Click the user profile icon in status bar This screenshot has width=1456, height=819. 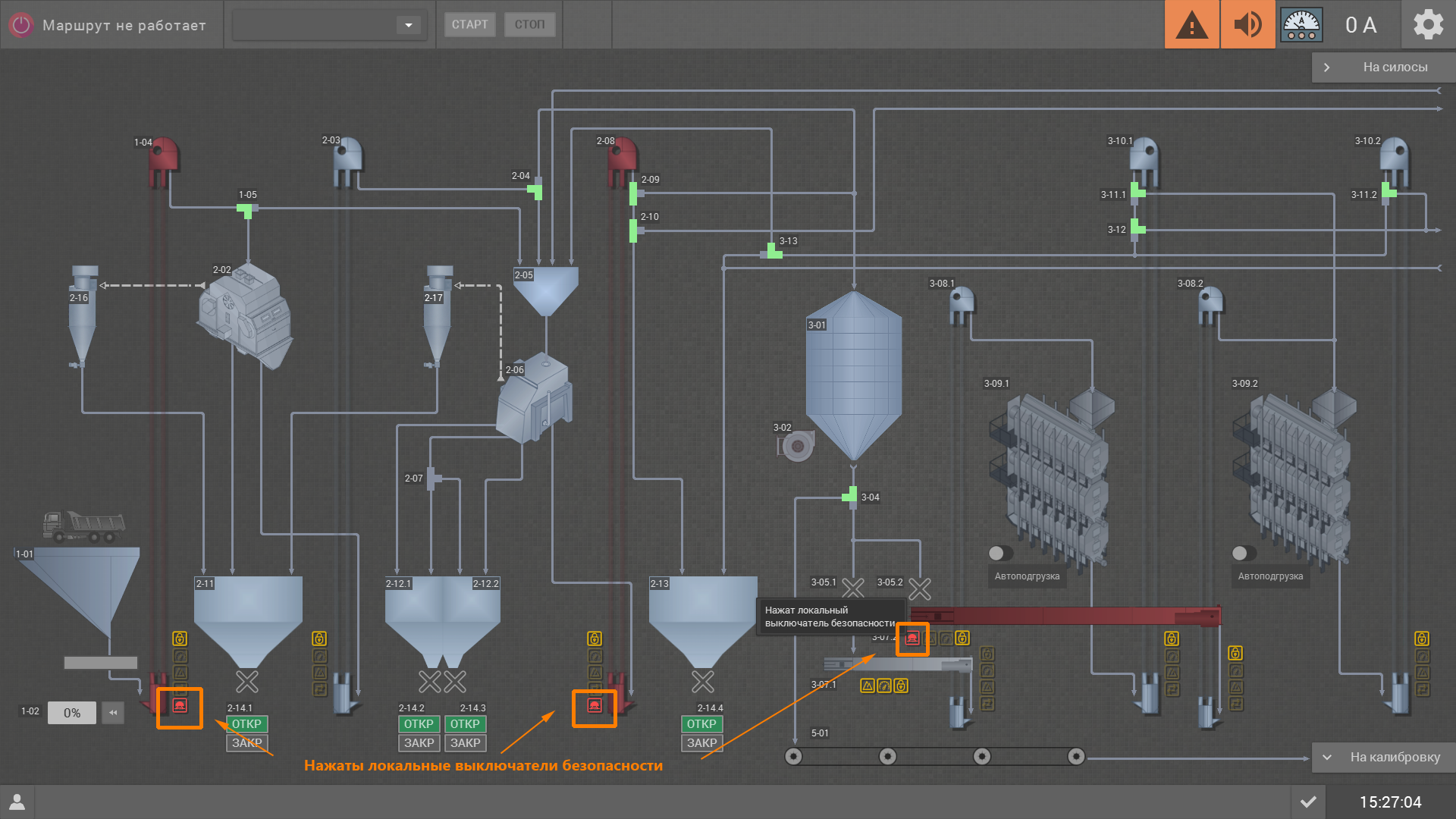pos(17,802)
